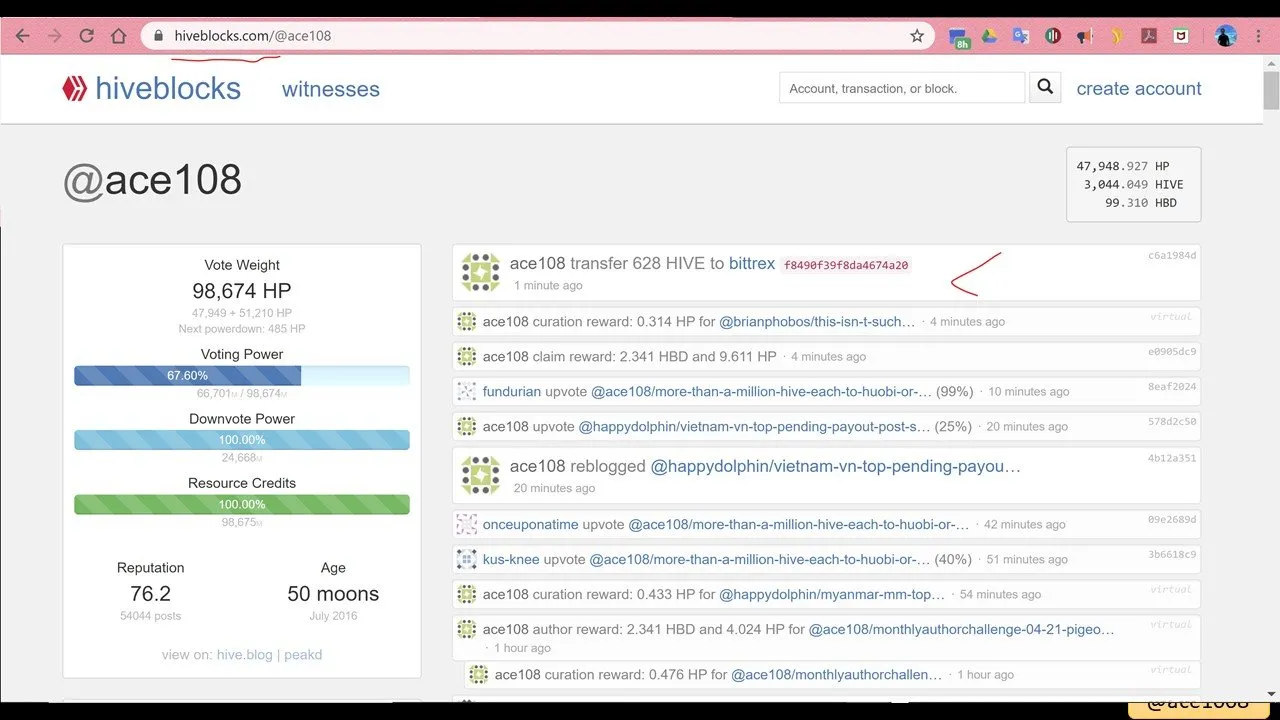Image resolution: width=1280 pixels, height=720 pixels.
Task: Click the 47,948.927 HP balance
Action: click(1123, 167)
